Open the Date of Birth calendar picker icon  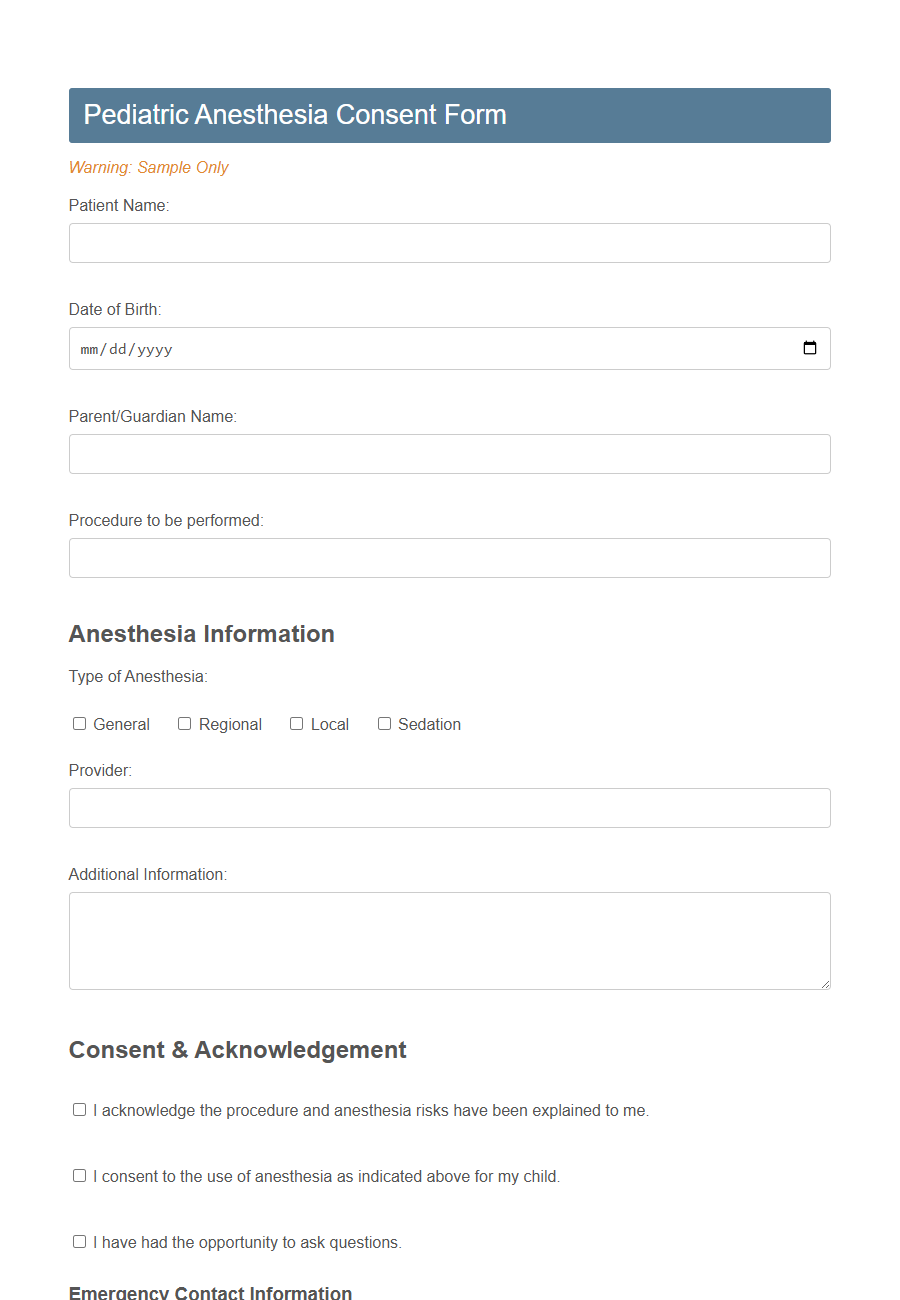coord(809,348)
